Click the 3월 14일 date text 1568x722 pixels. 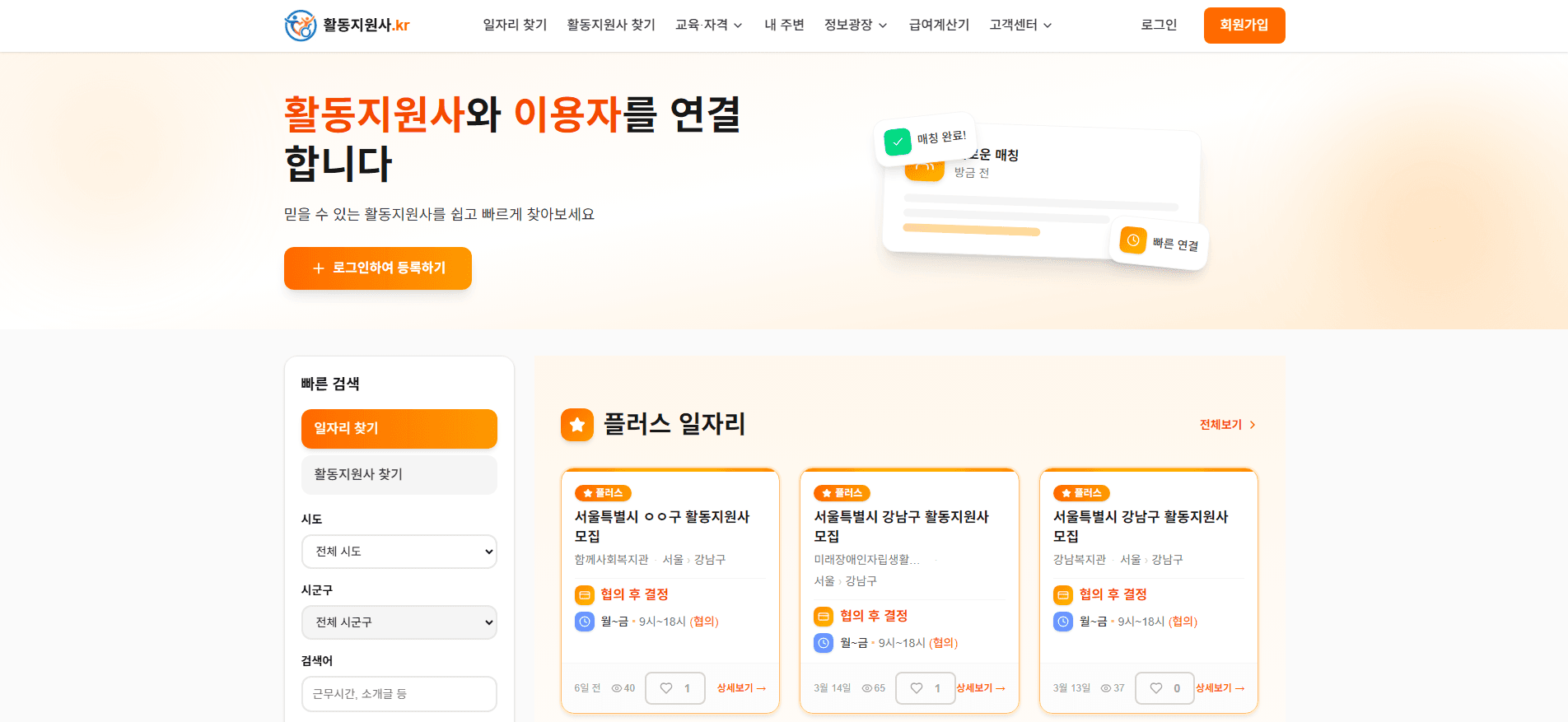pyautogui.click(x=832, y=688)
